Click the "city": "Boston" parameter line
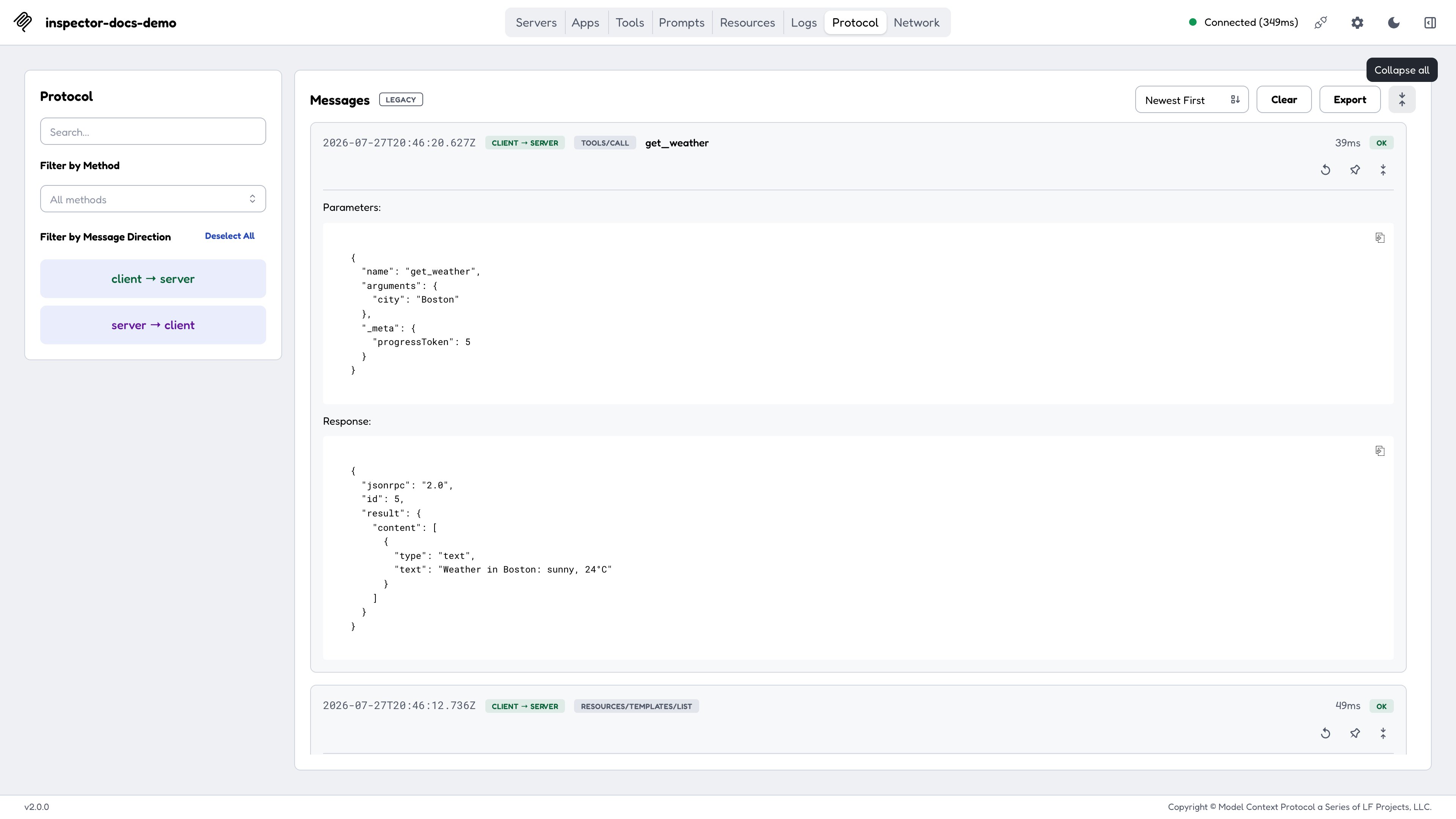 (416, 300)
